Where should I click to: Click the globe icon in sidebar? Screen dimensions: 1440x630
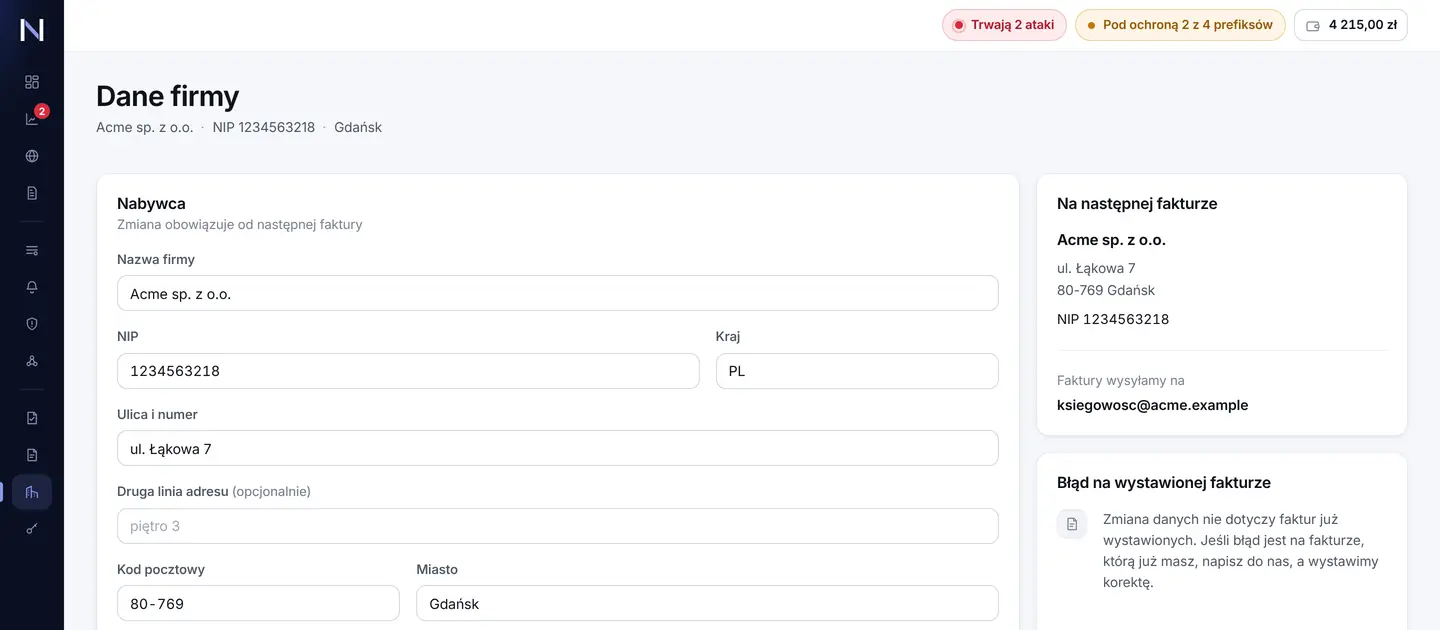click(32, 156)
